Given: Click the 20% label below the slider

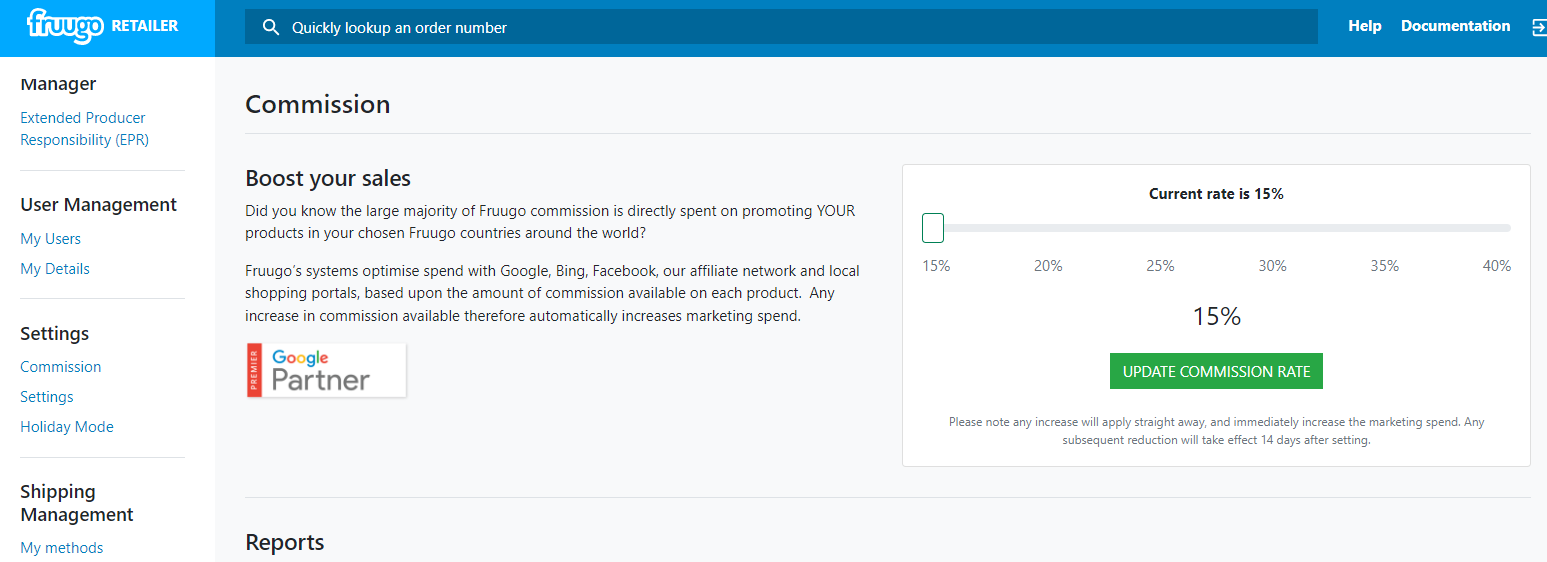Looking at the screenshot, I should pos(1048,266).
